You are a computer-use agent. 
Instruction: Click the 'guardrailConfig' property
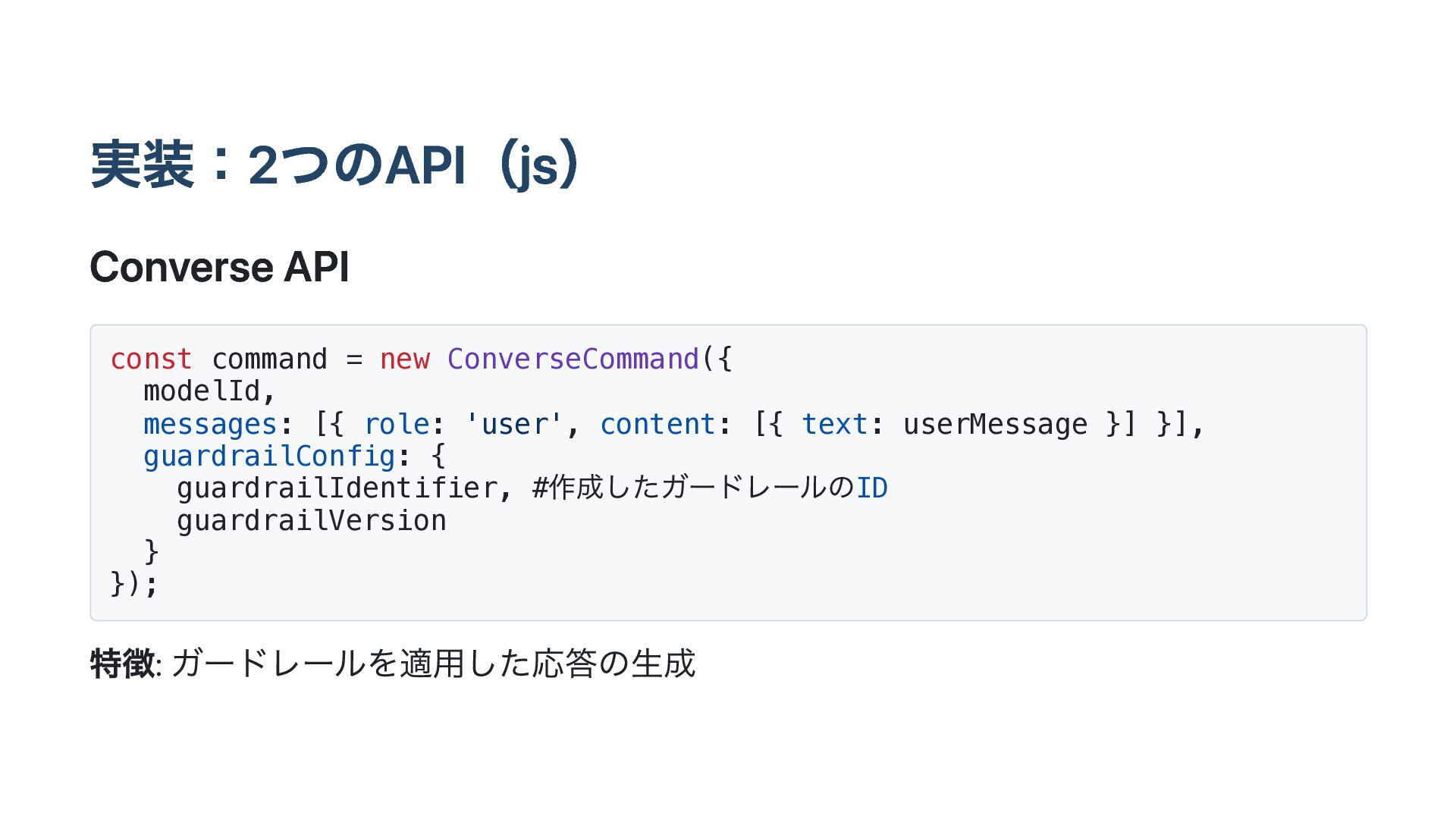coord(269,456)
